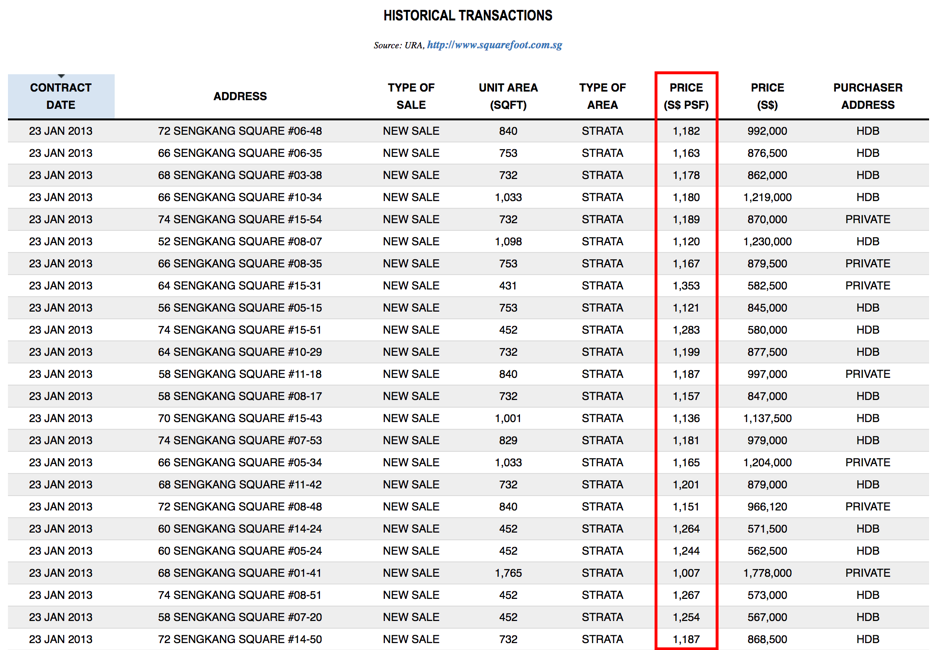Image resolution: width=937 pixels, height=650 pixels.
Task: Click the PSF price cell 1,353
Action: 686,286
